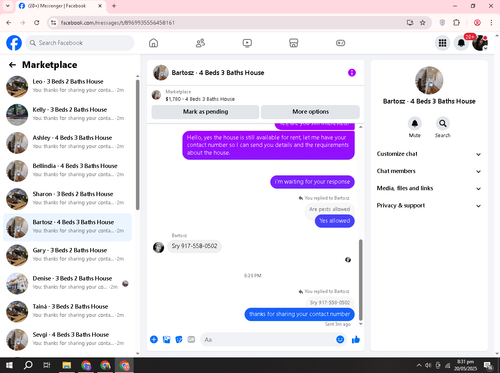
Task: Open the Gaming icon in top navigation
Action: point(340,43)
